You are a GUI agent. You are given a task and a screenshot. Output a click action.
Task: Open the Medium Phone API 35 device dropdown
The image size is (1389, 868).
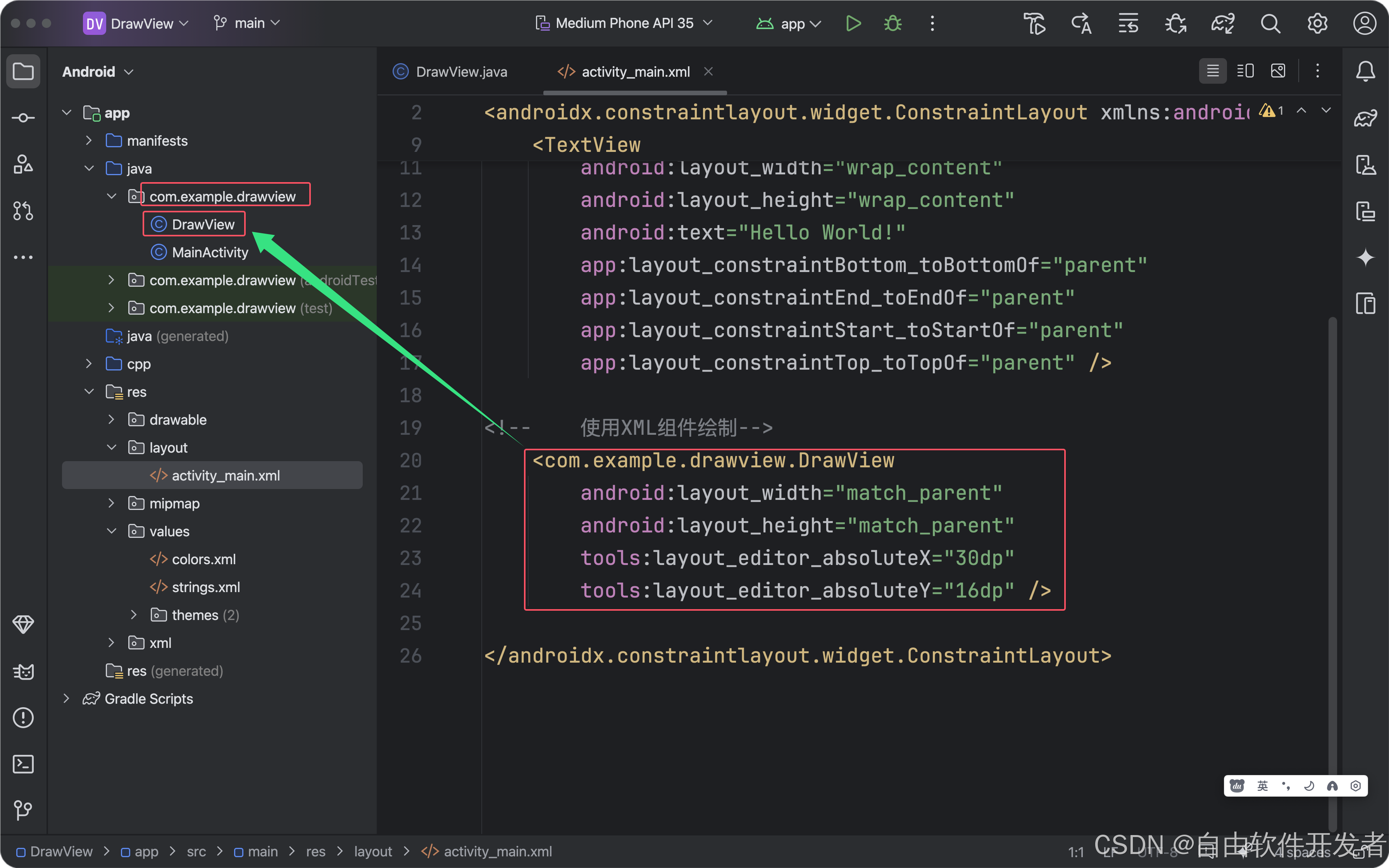coord(624,24)
